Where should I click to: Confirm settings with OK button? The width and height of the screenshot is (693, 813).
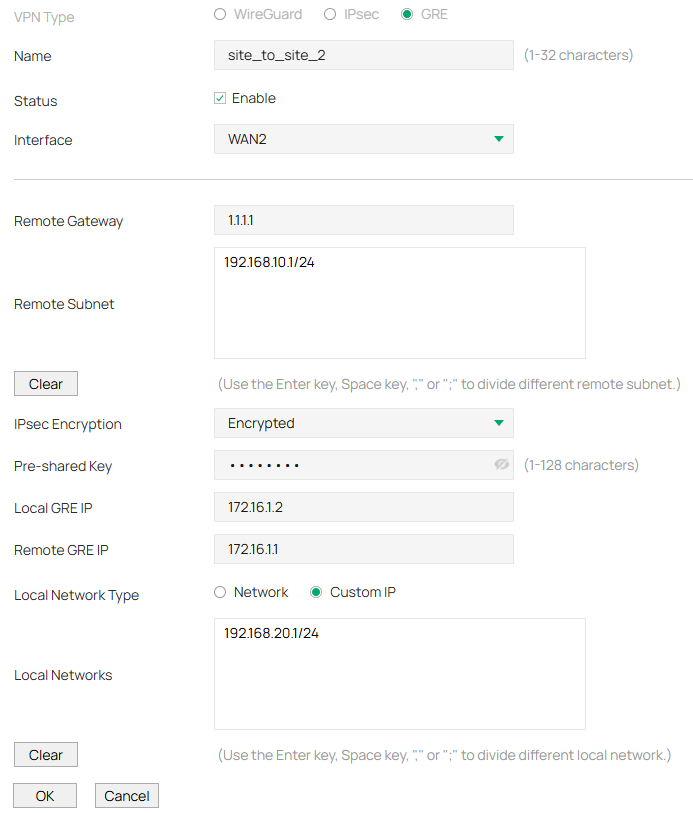[x=44, y=795]
